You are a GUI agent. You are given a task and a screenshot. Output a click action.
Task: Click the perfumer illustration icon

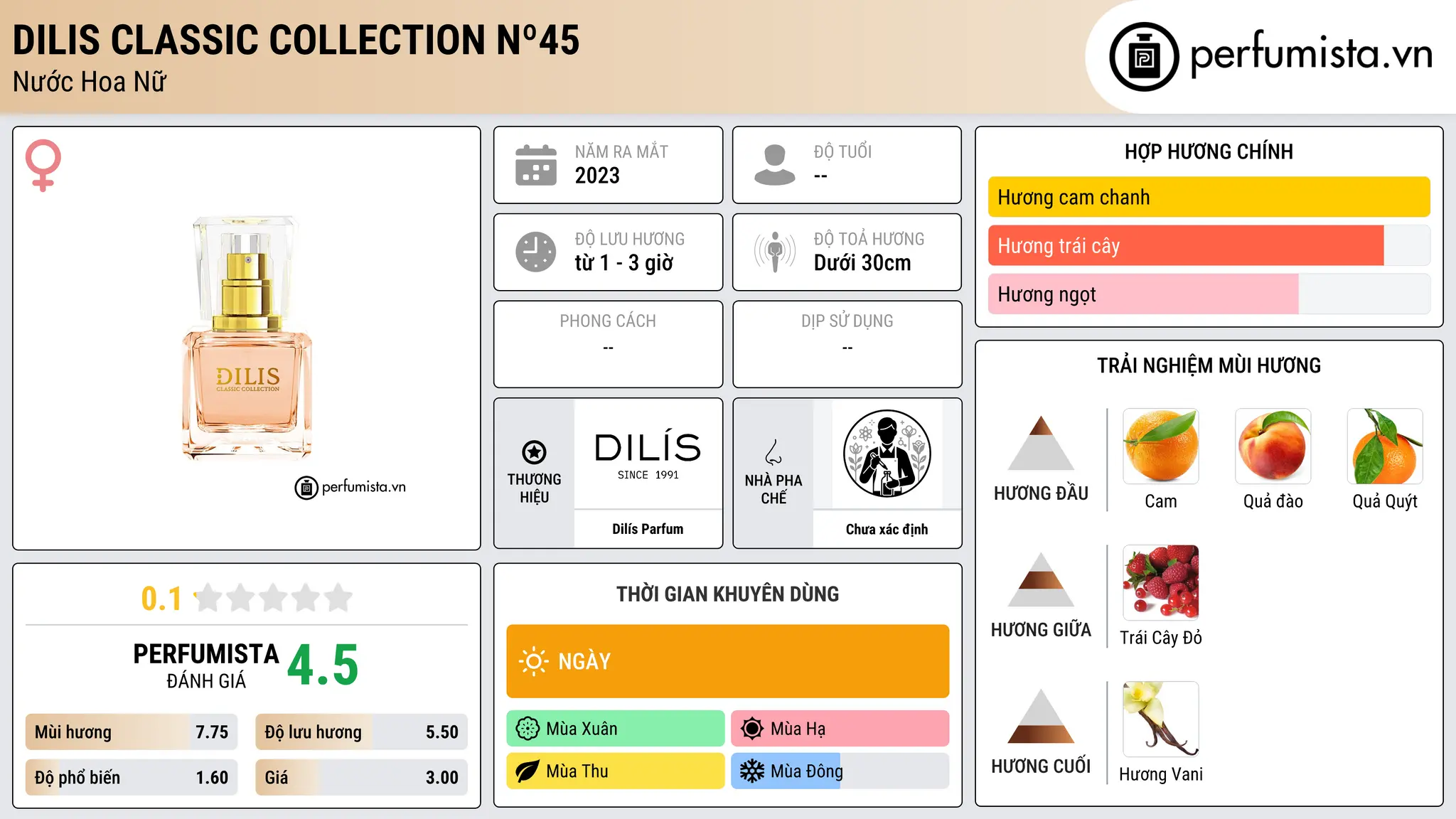[x=887, y=454]
